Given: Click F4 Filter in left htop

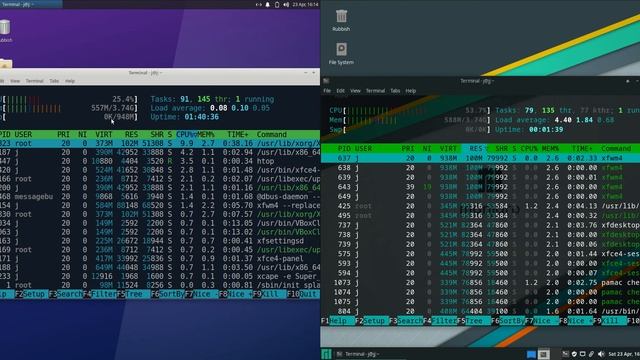Looking at the screenshot, I should point(100,294).
